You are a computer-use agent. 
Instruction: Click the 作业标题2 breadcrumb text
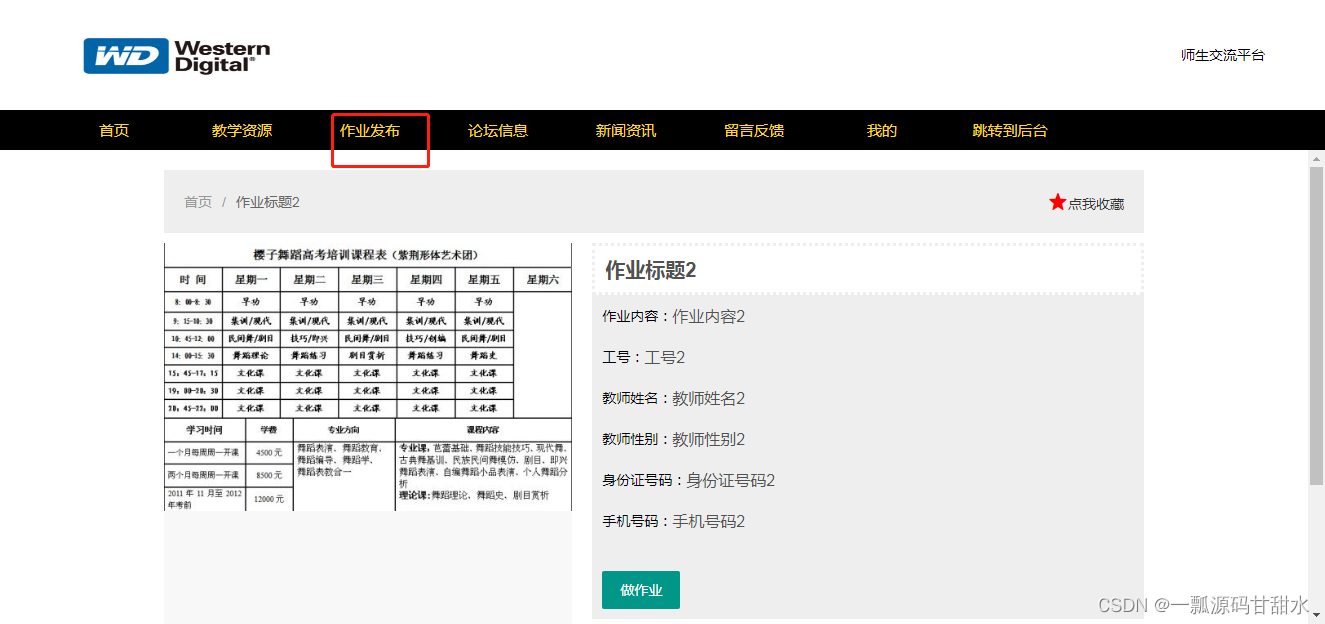click(x=268, y=202)
